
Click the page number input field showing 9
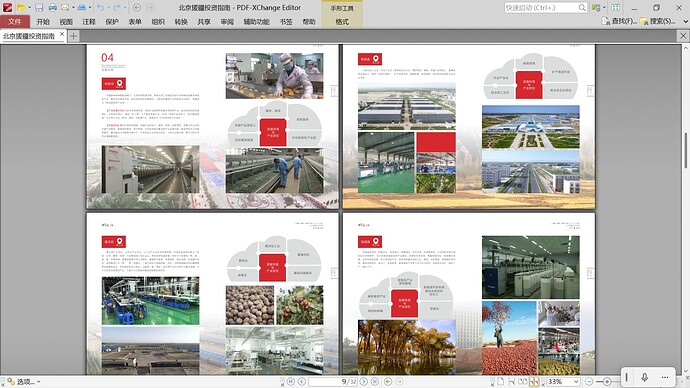pyautogui.click(x=332, y=381)
